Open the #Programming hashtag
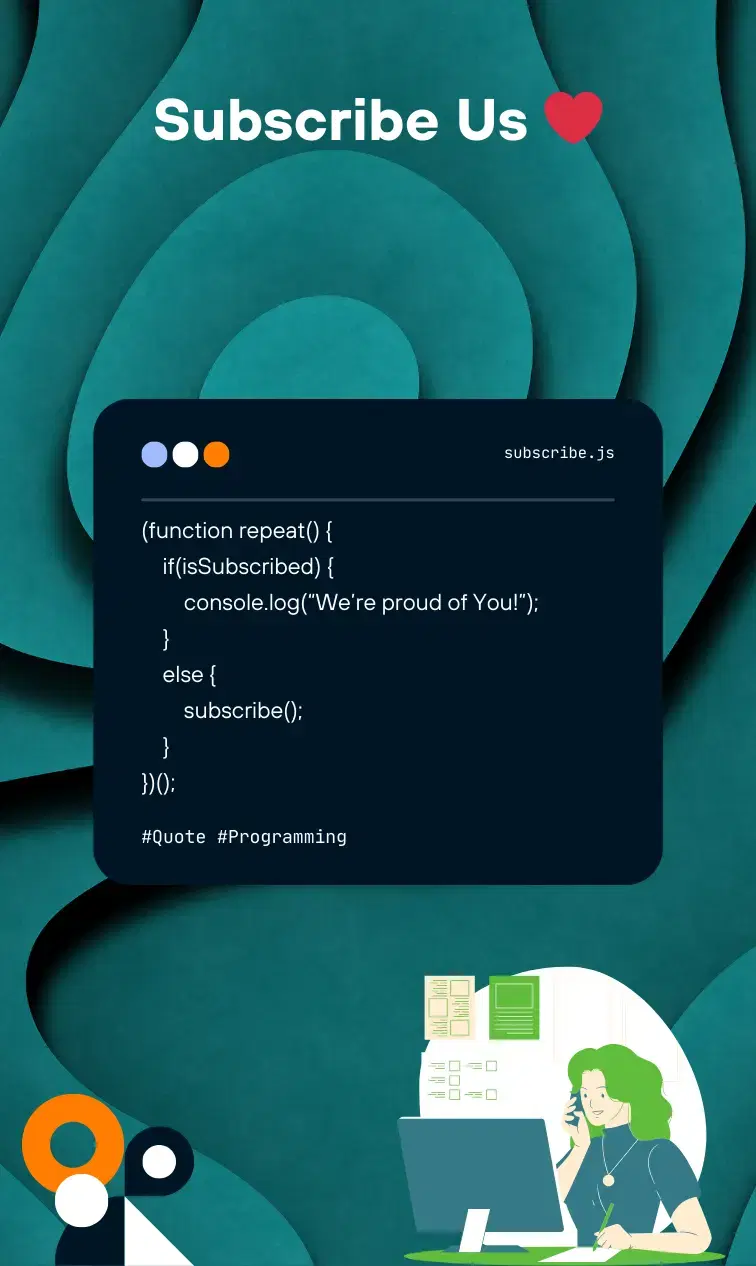Image resolution: width=756 pixels, height=1266 pixels. click(282, 837)
